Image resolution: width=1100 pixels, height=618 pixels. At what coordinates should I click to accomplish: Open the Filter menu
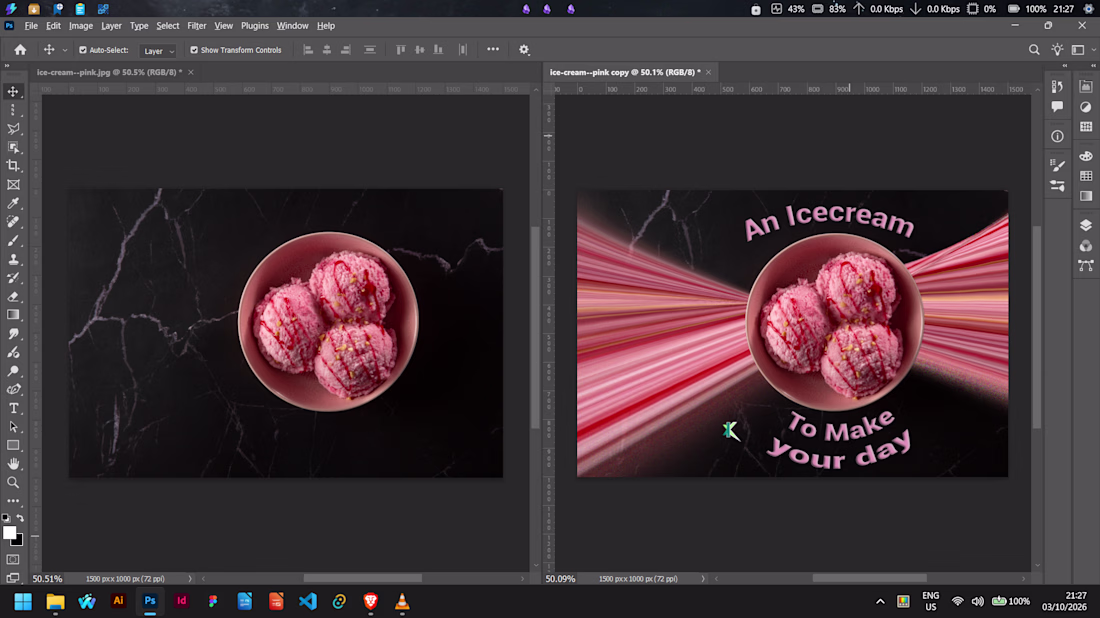click(x=196, y=26)
